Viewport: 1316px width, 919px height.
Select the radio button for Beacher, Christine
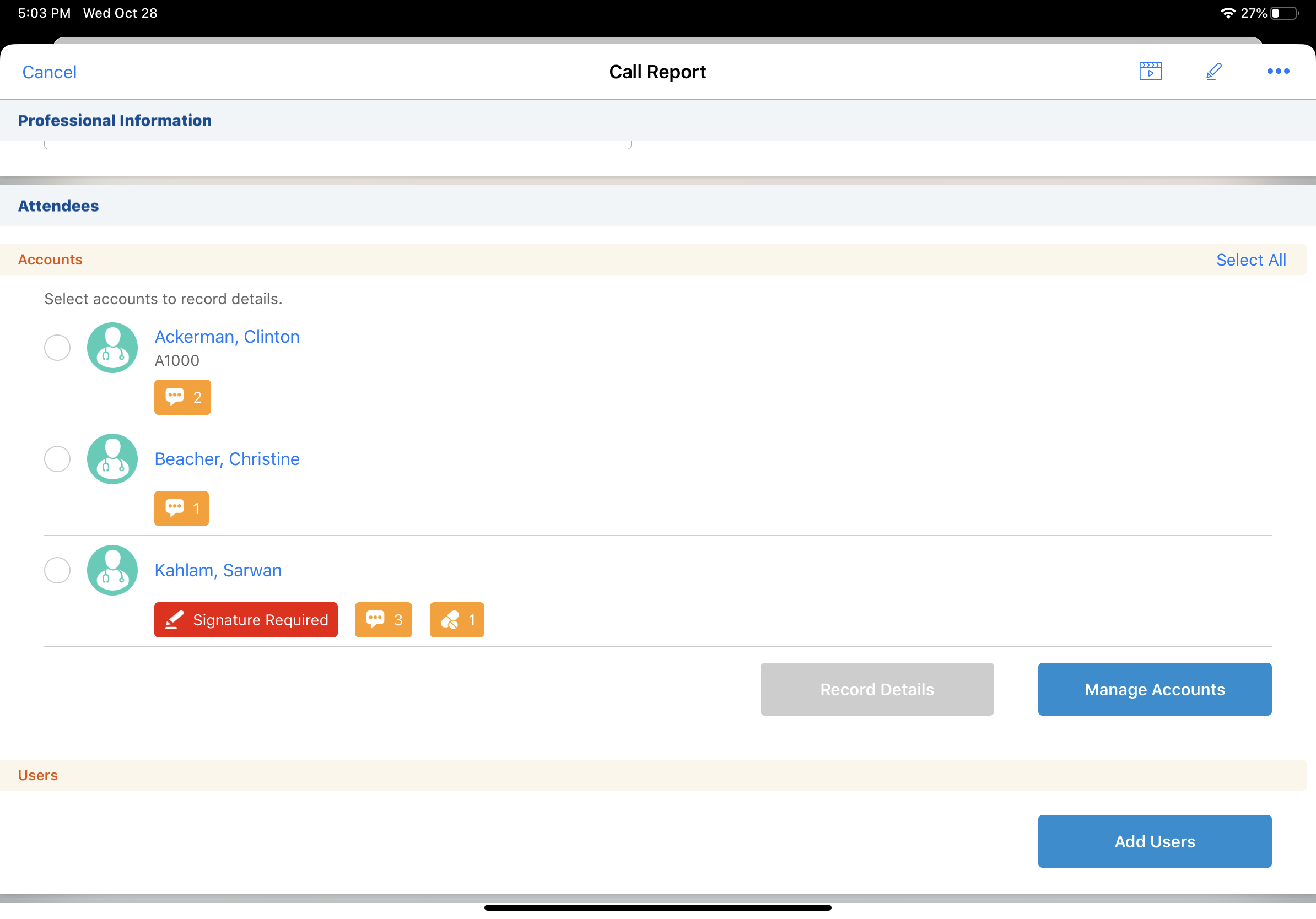(57, 459)
